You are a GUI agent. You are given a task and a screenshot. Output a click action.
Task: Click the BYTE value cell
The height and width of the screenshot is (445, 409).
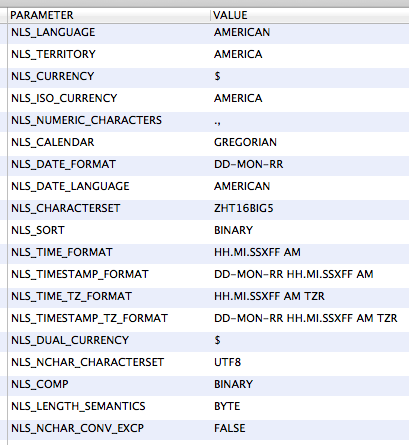(310, 406)
